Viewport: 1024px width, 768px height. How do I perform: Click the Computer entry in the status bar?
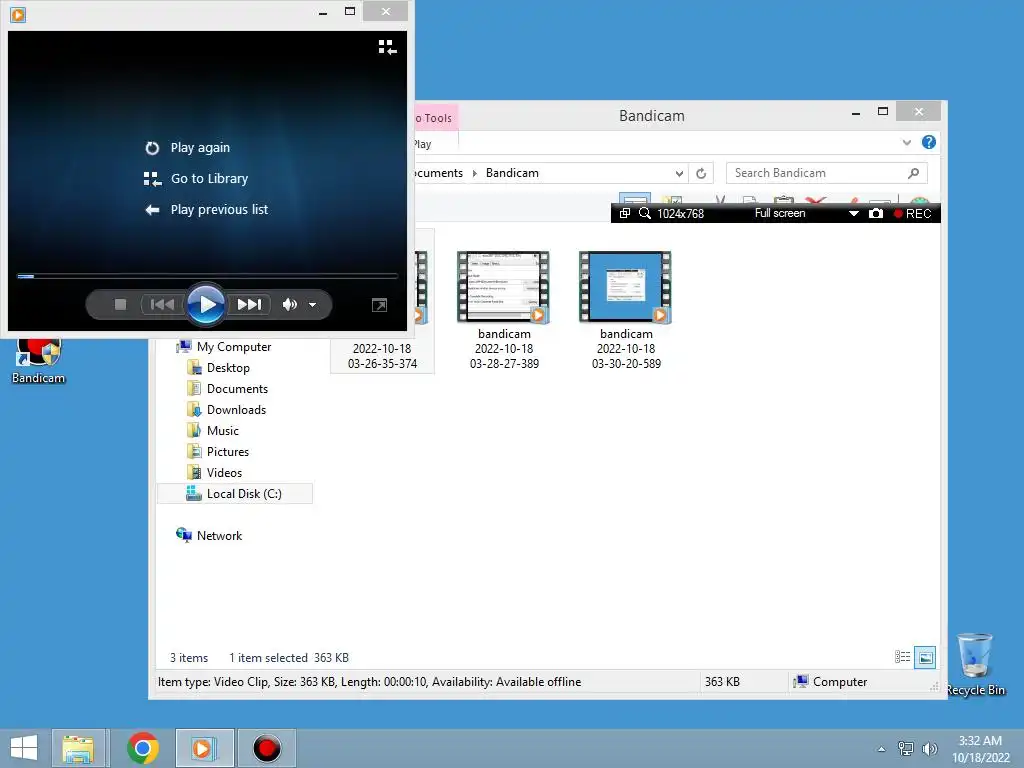click(831, 682)
